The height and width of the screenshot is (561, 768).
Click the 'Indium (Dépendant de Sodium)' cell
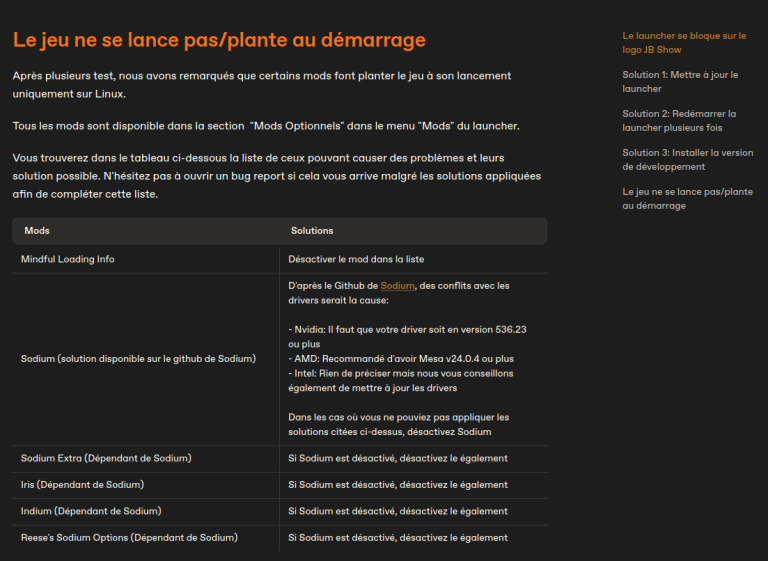146,512
